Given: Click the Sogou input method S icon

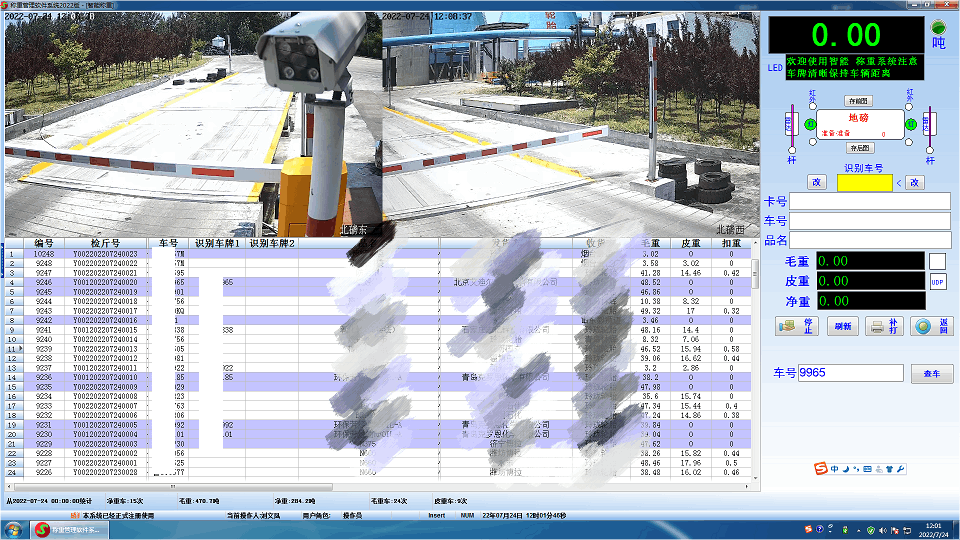Looking at the screenshot, I should tap(820, 469).
